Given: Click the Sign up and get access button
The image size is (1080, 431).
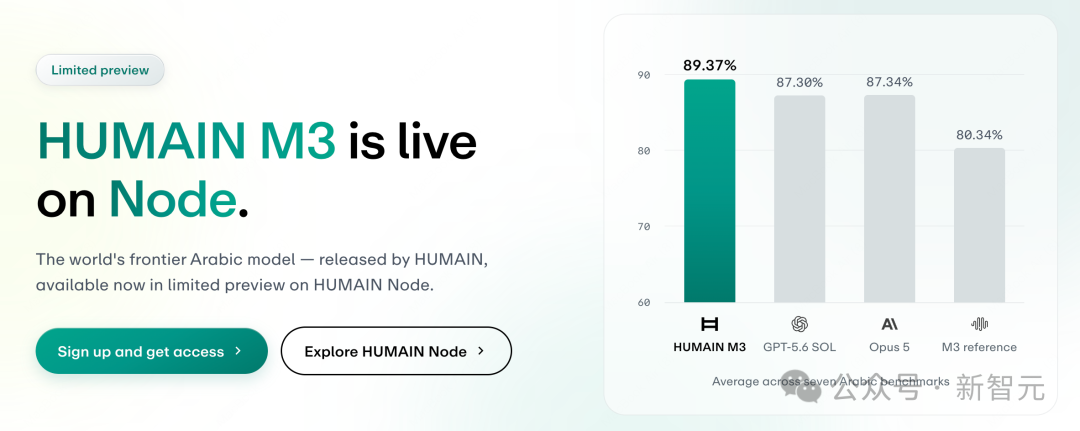Looking at the screenshot, I should [152, 351].
